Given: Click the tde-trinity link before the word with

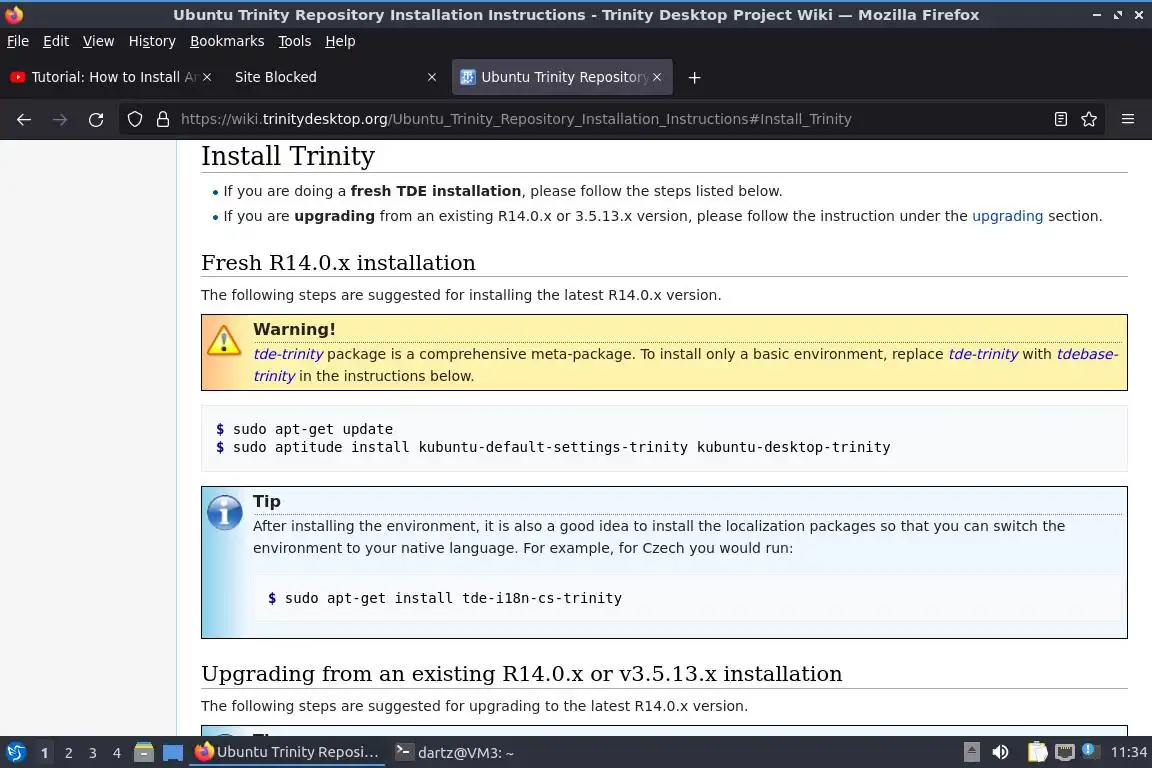Looking at the screenshot, I should click(983, 354).
